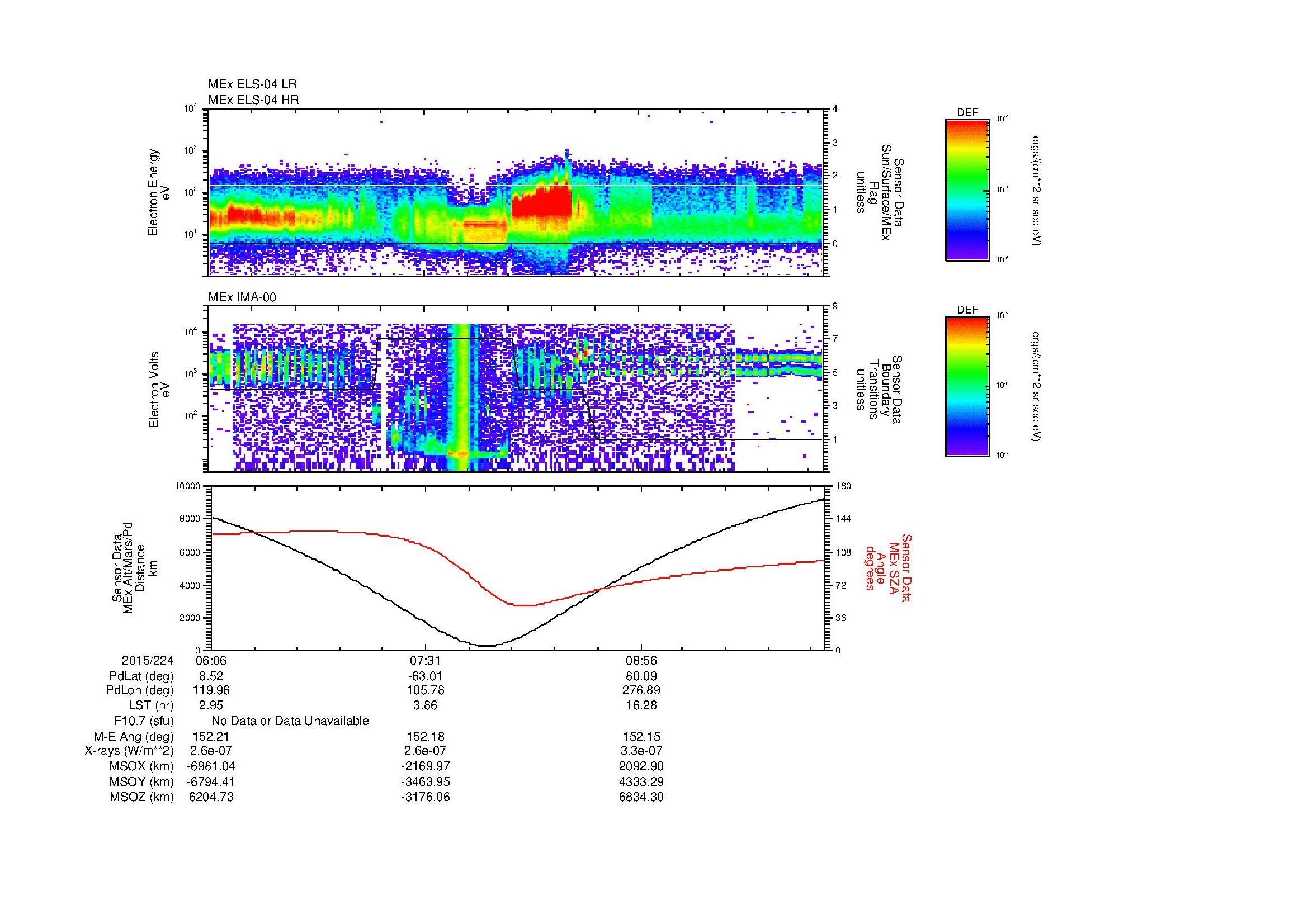The height and width of the screenshot is (924, 1308).
Task: Click the 'M-E Ang (deg)' row label
Action: (134, 737)
